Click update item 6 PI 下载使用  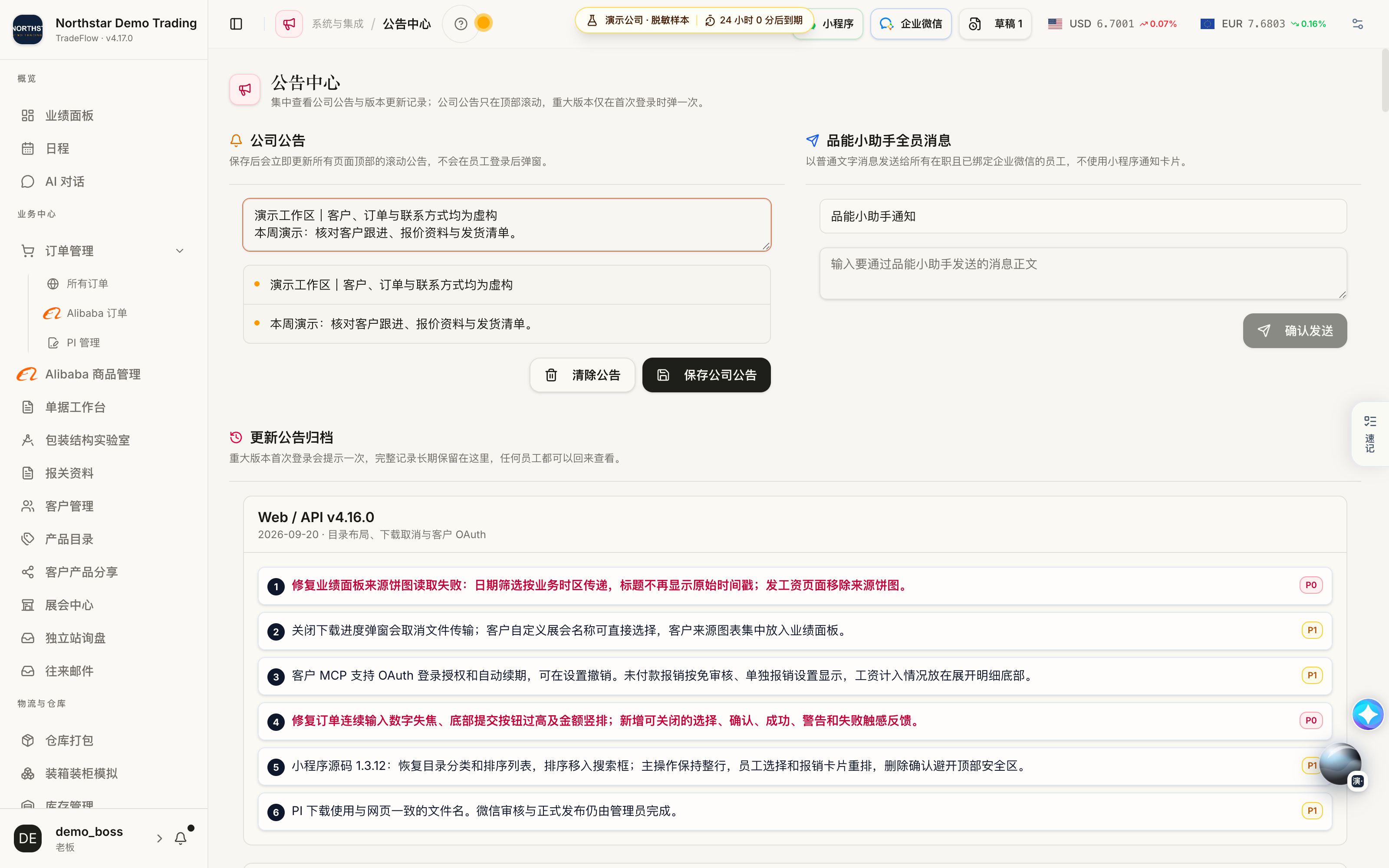point(795,811)
